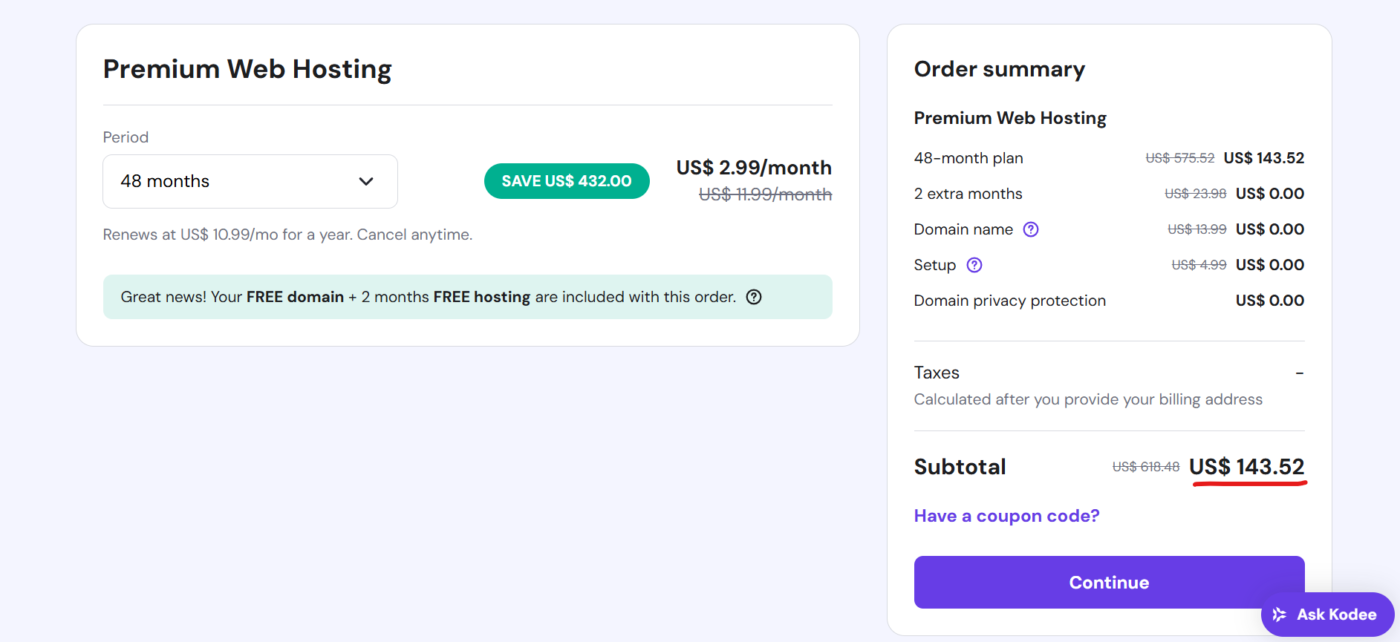
Task: Open the Have a coupon code link
Action: [1006, 515]
